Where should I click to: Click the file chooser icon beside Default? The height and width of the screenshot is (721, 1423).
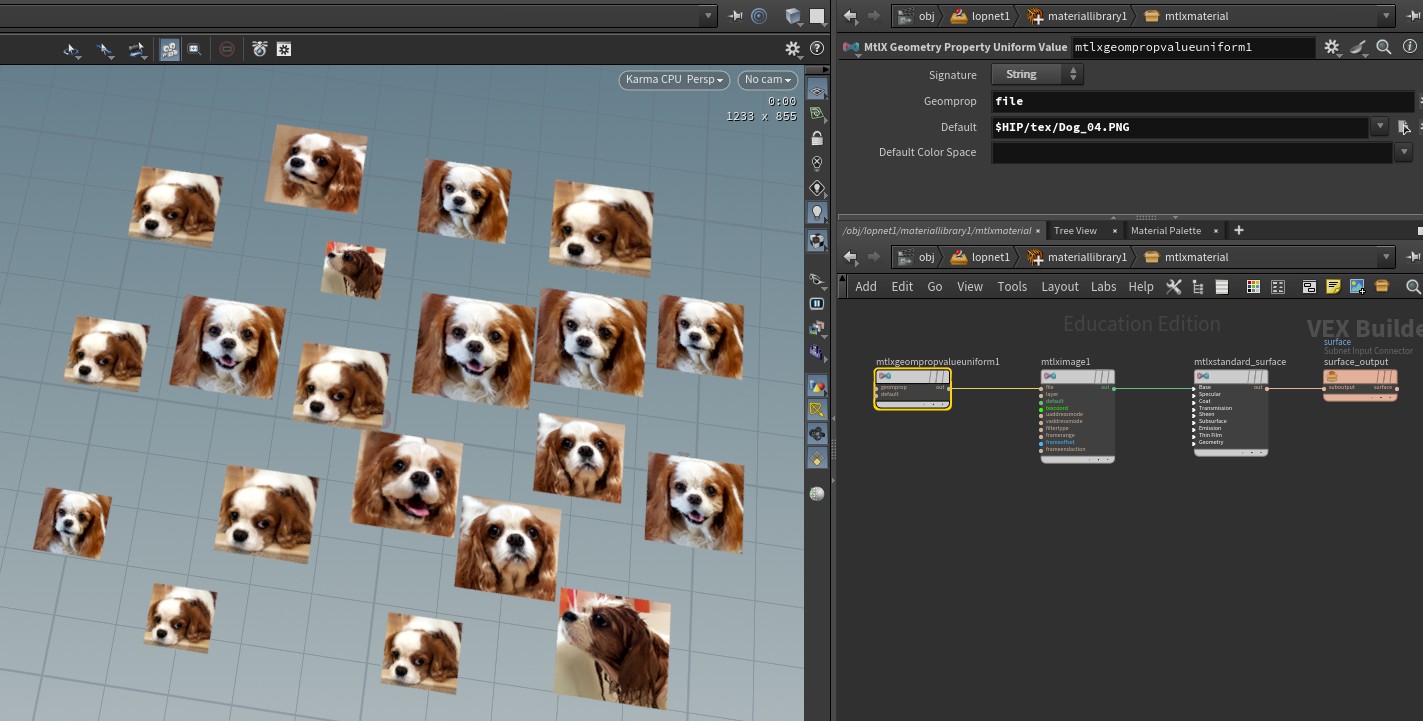[x=1404, y=127]
